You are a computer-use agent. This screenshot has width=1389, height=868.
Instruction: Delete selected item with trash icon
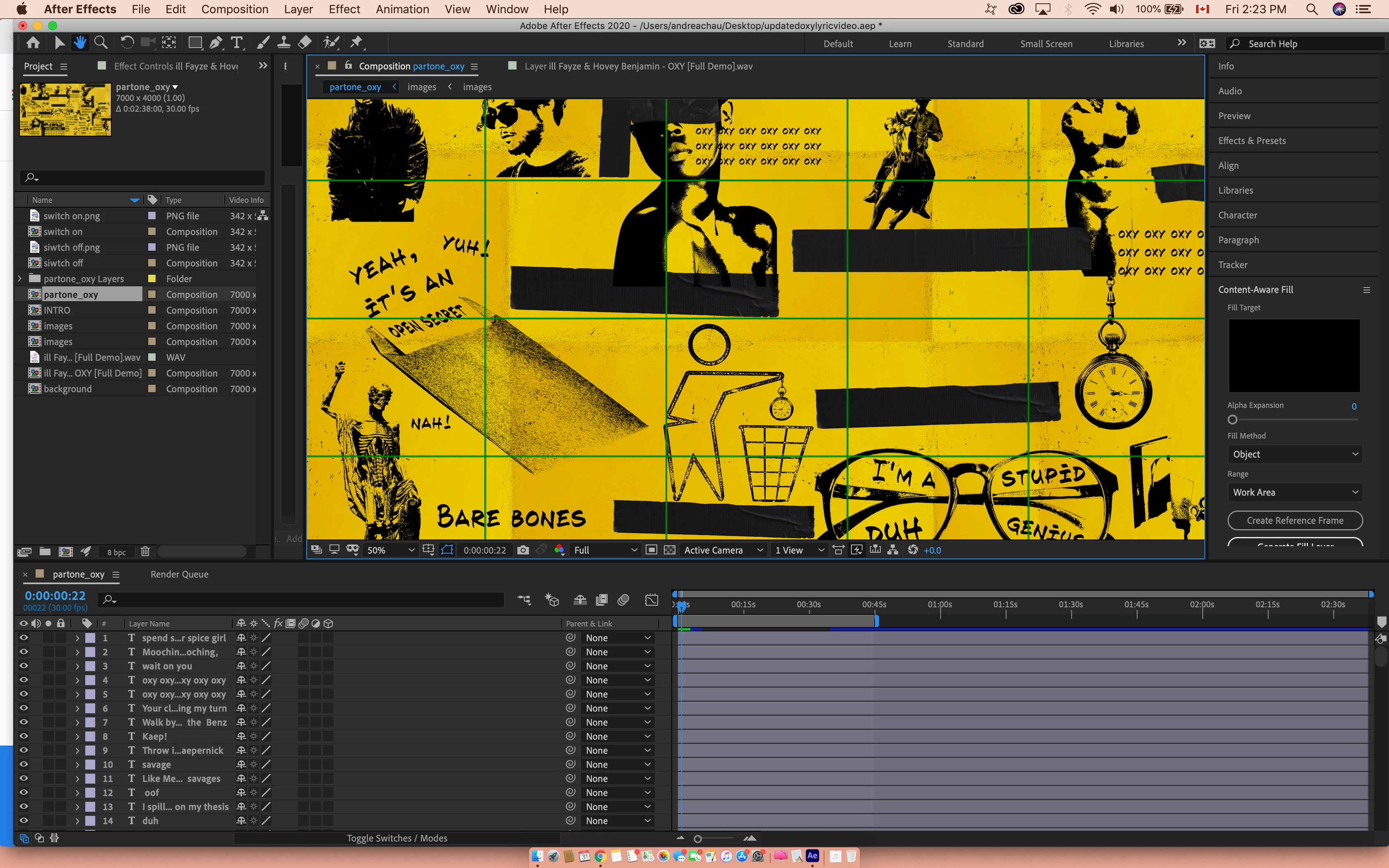(x=145, y=551)
